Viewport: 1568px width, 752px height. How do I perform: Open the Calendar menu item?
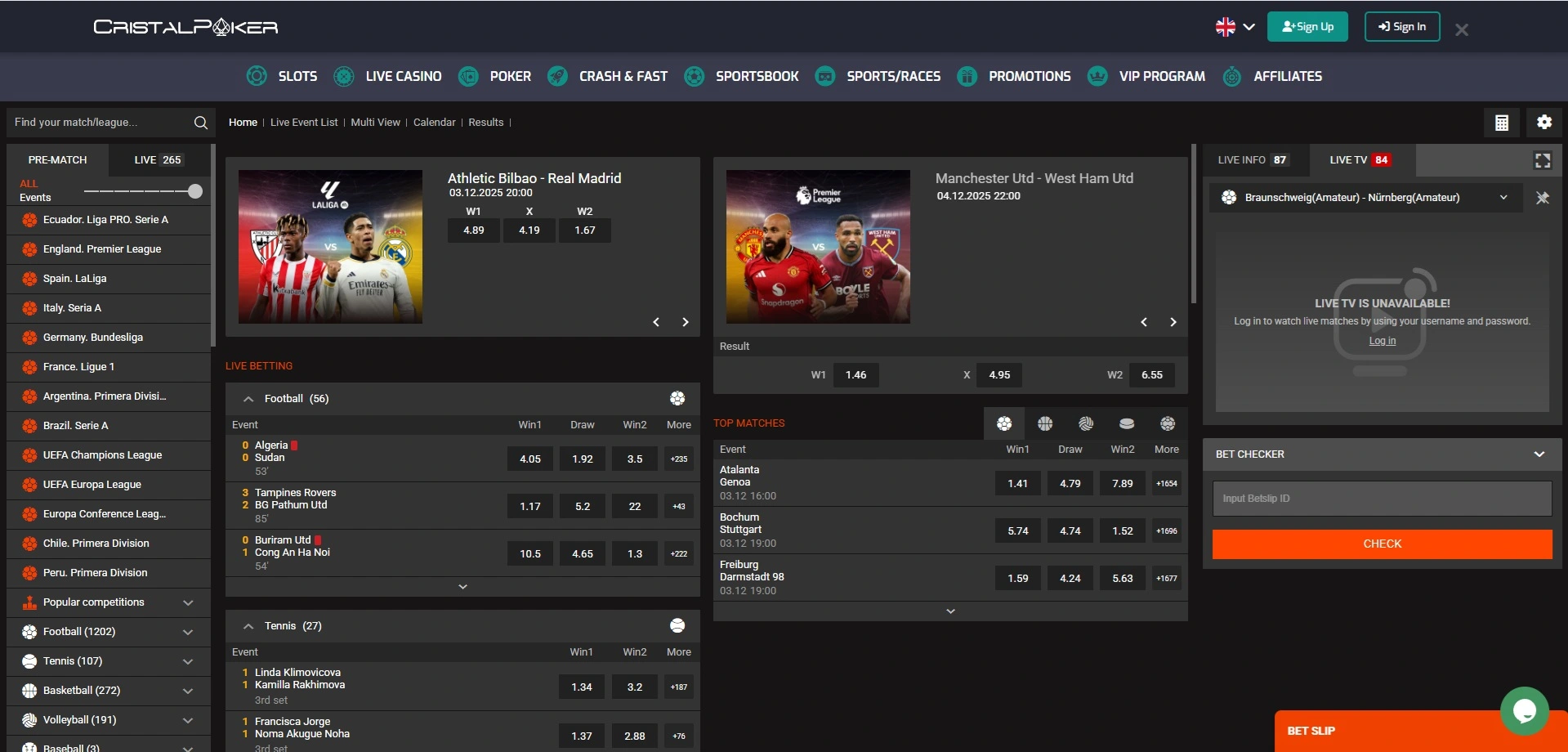point(434,123)
